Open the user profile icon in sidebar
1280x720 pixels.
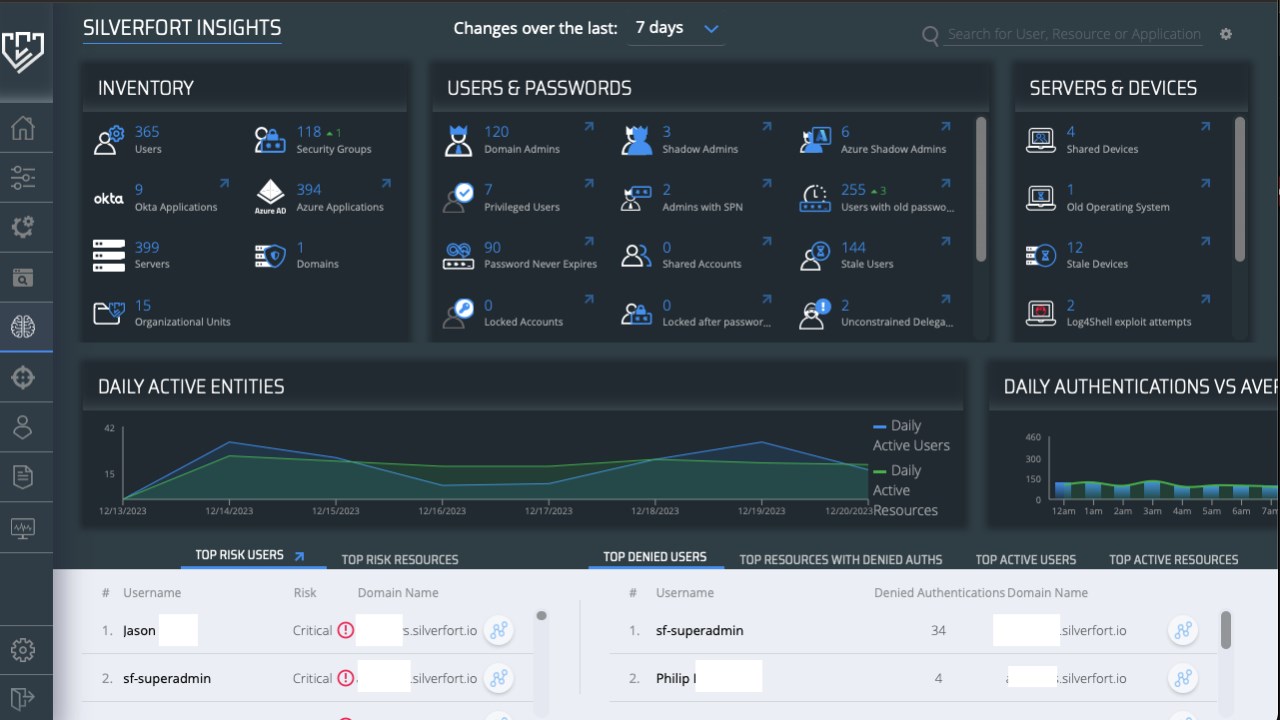pos(23,427)
